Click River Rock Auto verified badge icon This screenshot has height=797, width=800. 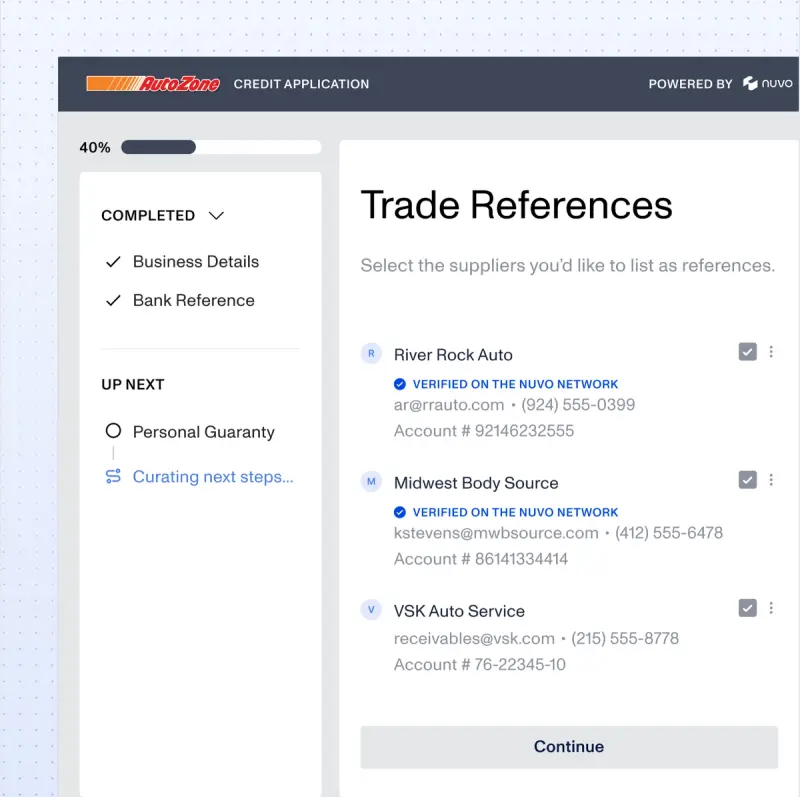(400, 384)
